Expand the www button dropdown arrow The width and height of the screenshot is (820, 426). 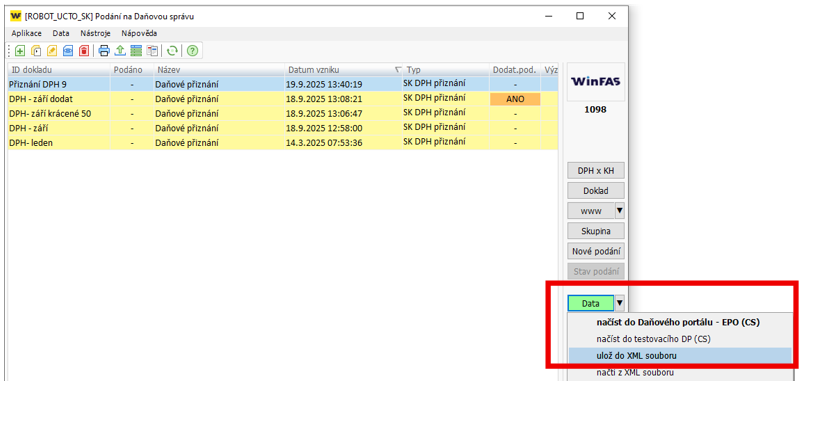coord(619,211)
